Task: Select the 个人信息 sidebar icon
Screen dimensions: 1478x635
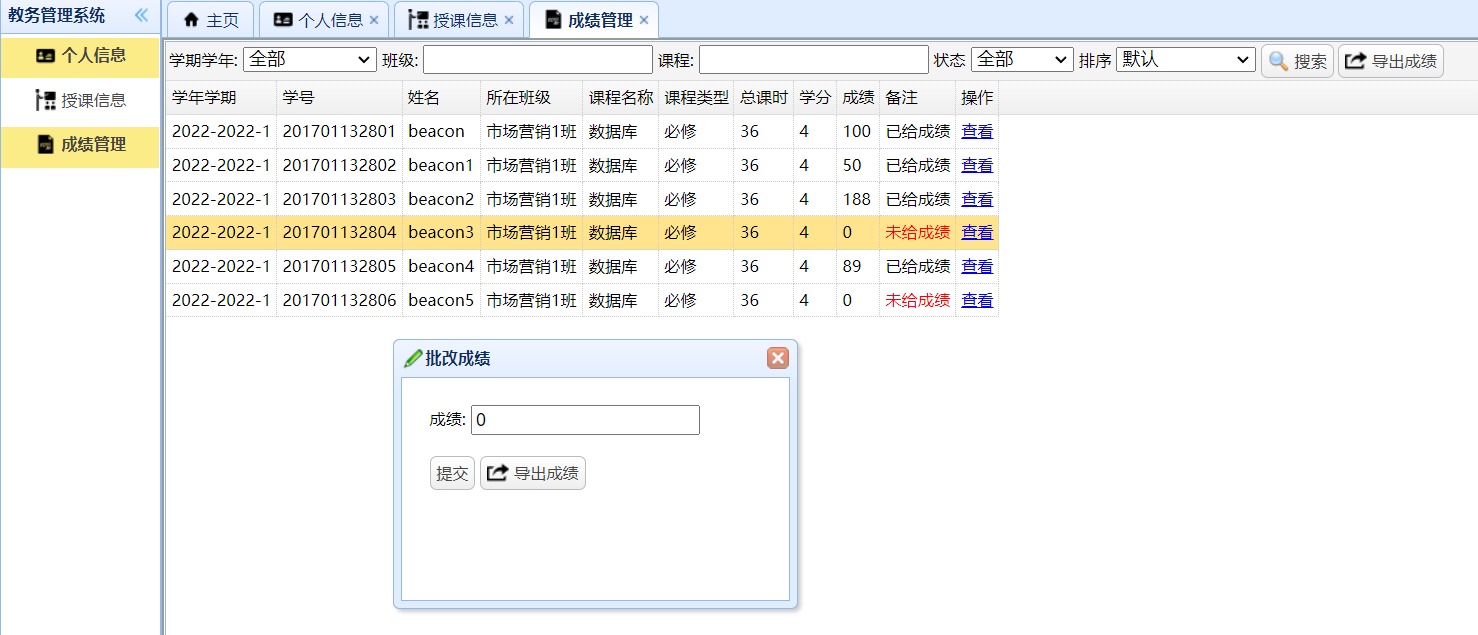Action: (44, 57)
